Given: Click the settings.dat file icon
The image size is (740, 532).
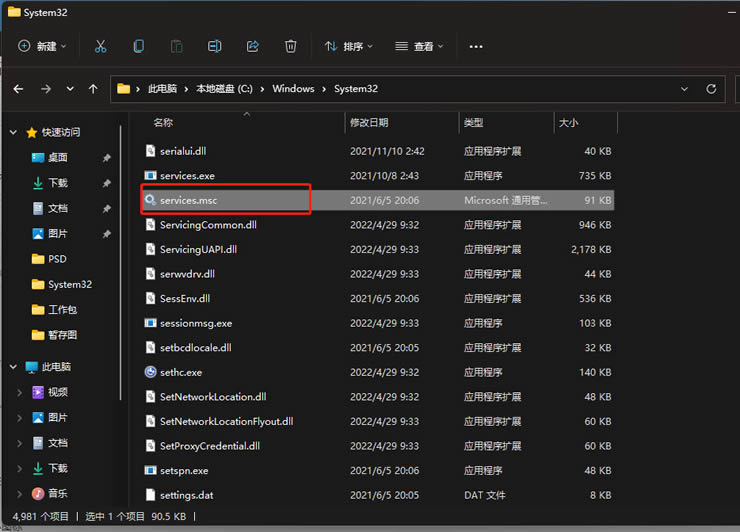Looking at the screenshot, I should pos(150,495).
